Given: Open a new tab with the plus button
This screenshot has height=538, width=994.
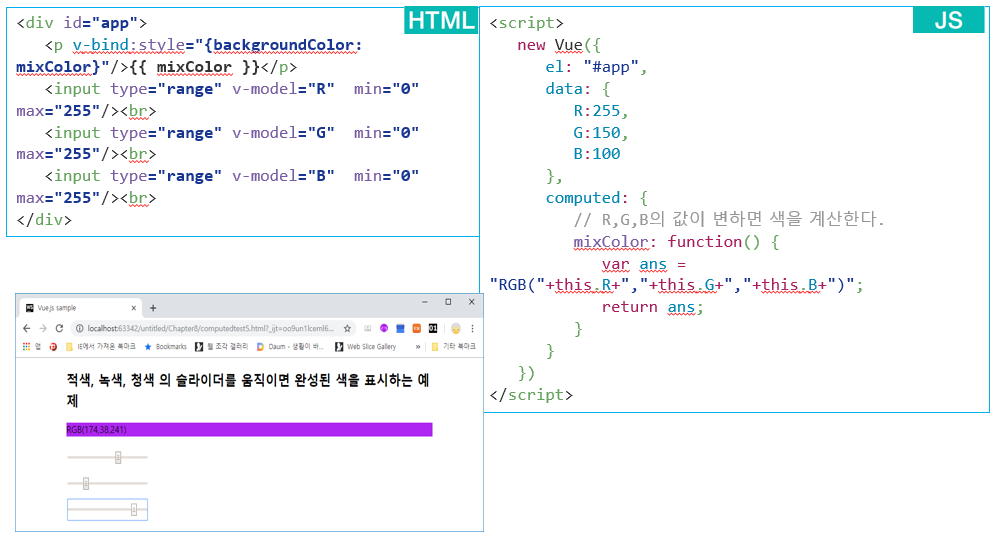Looking at the screenshot, I should coord(153,308).
